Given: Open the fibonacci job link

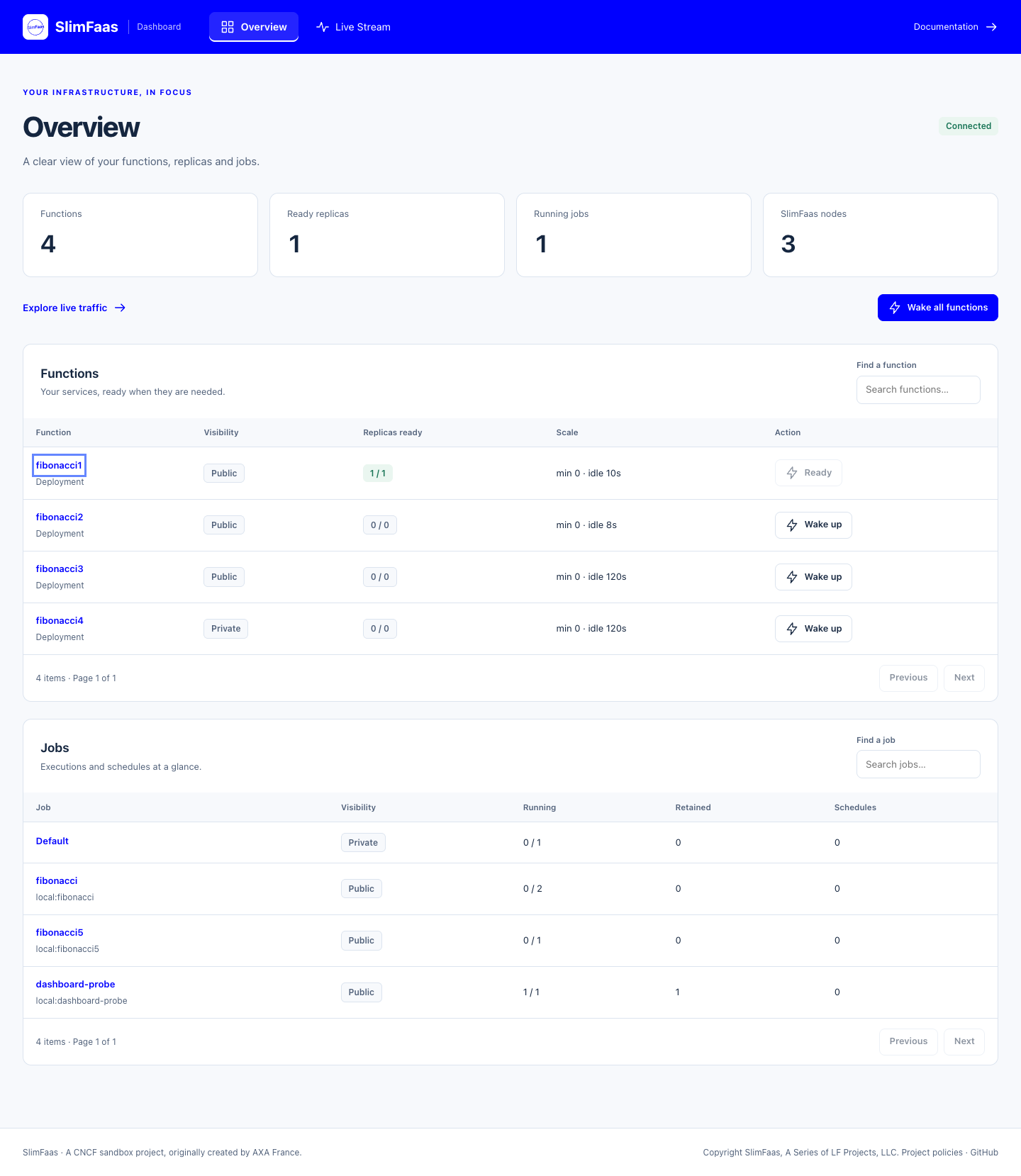Looking at the screenshot, I should click(x=57, y=881).
